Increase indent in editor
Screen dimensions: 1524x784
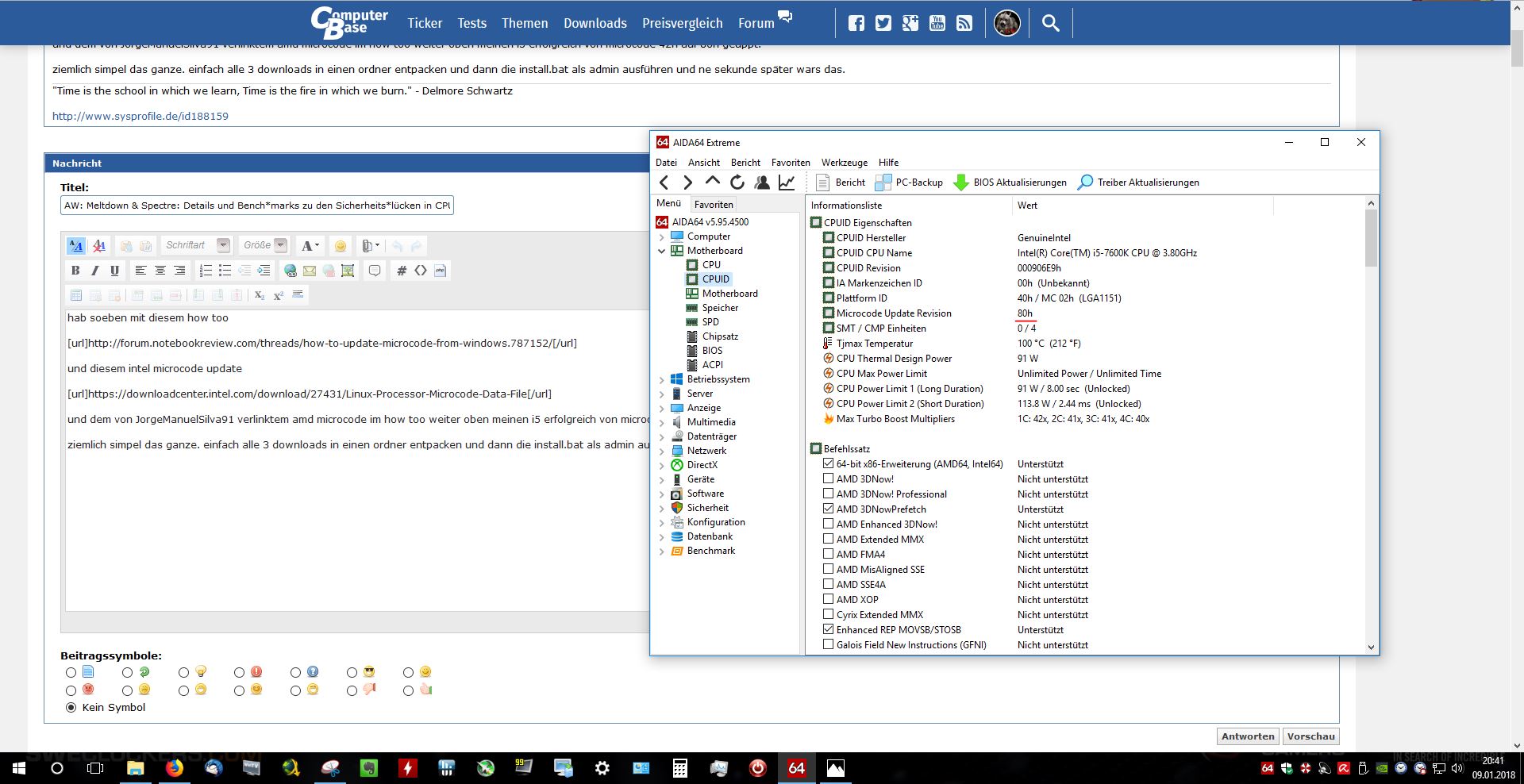[x=264, y=271]
